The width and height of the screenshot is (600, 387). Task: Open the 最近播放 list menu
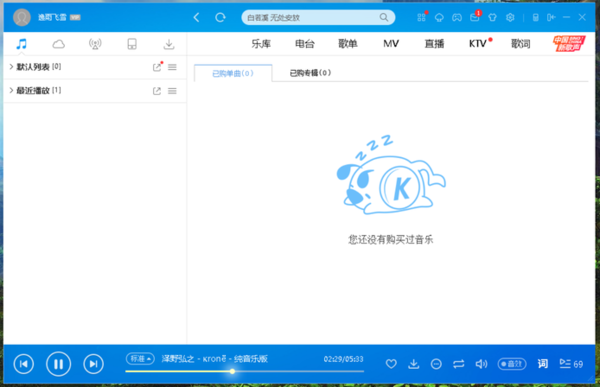(172, 91)
